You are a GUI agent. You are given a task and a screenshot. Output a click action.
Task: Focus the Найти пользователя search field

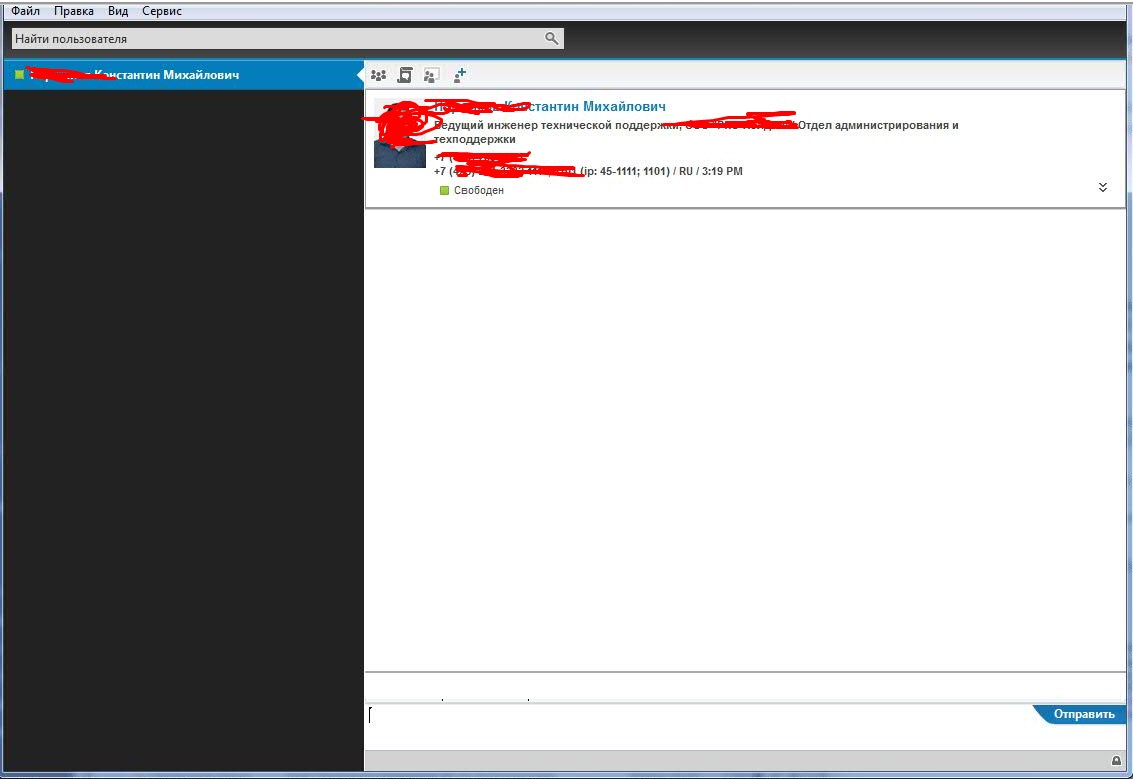coord(288,38)
